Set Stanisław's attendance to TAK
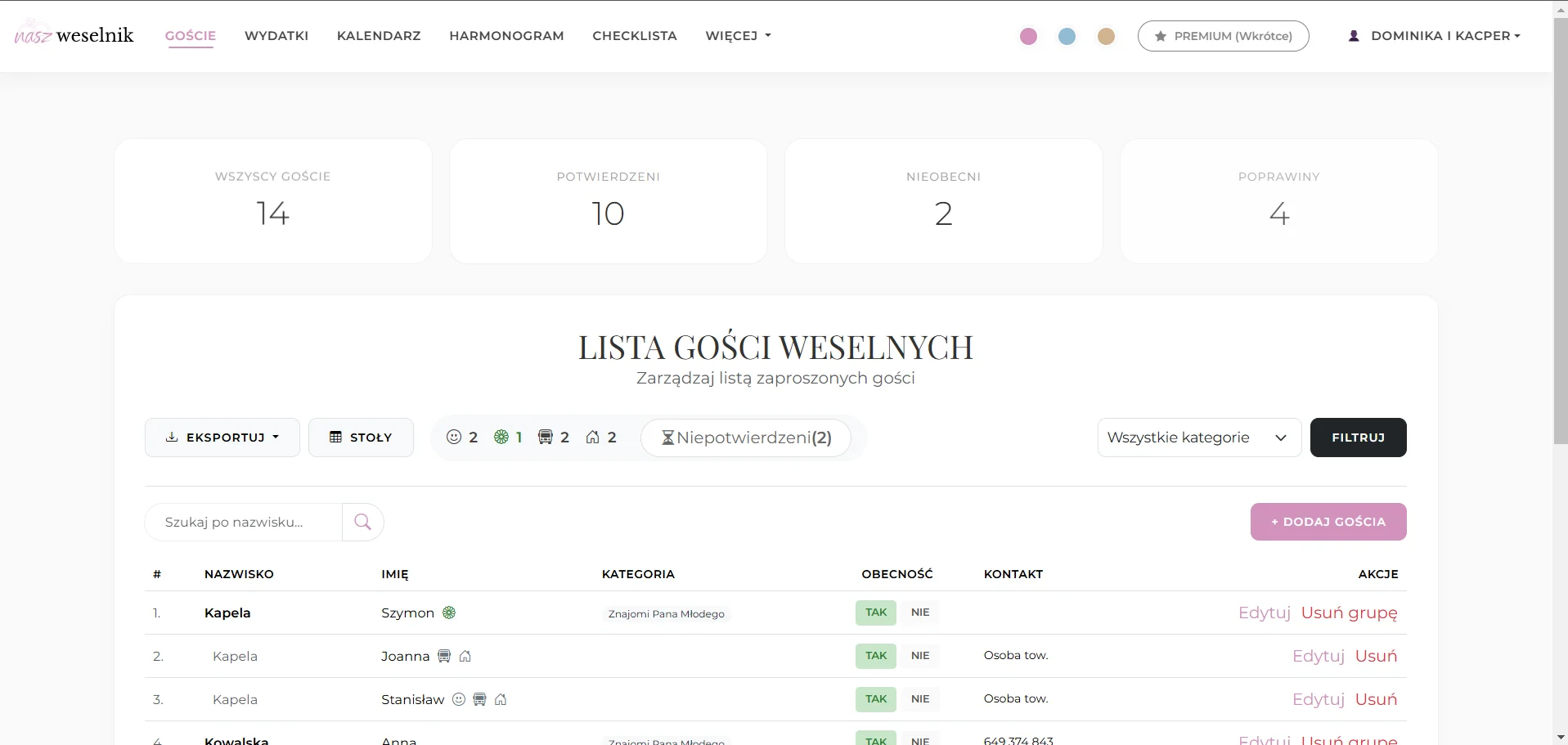This screenshot has width=1568, height=745. click(x=876, y=699)
